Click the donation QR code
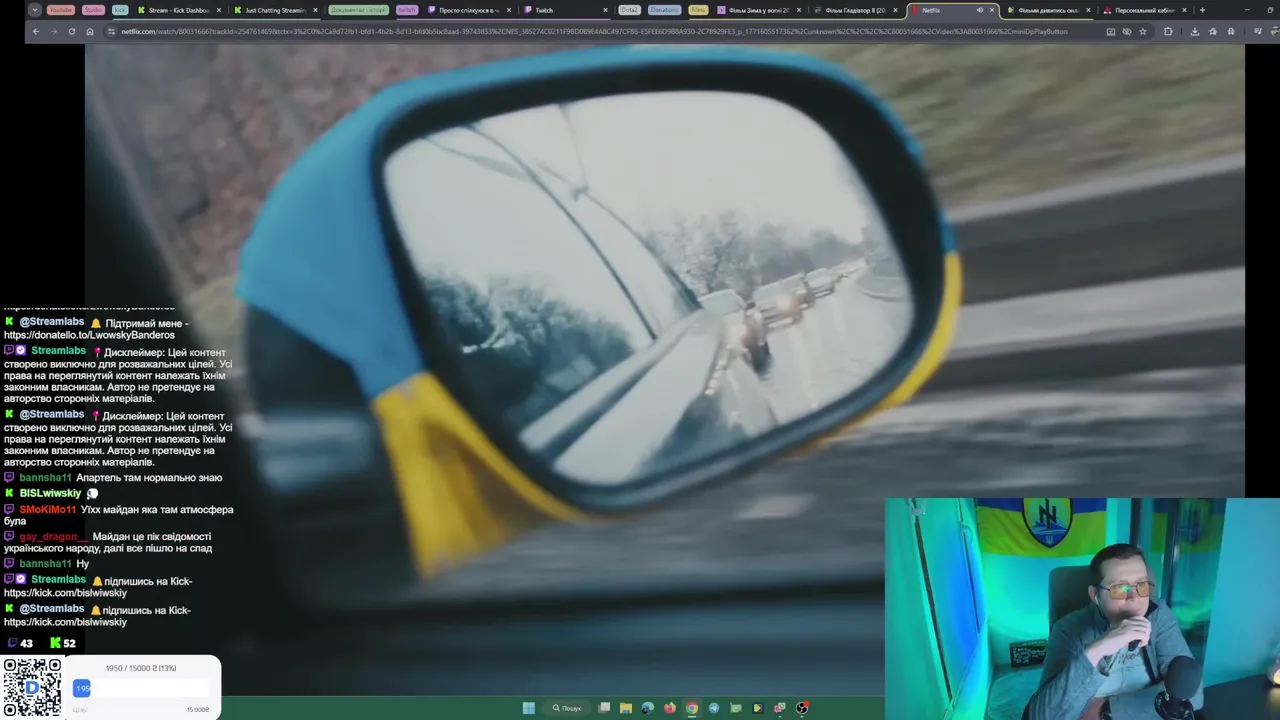Screen dimensions: 1280x720 coord(31,687)
